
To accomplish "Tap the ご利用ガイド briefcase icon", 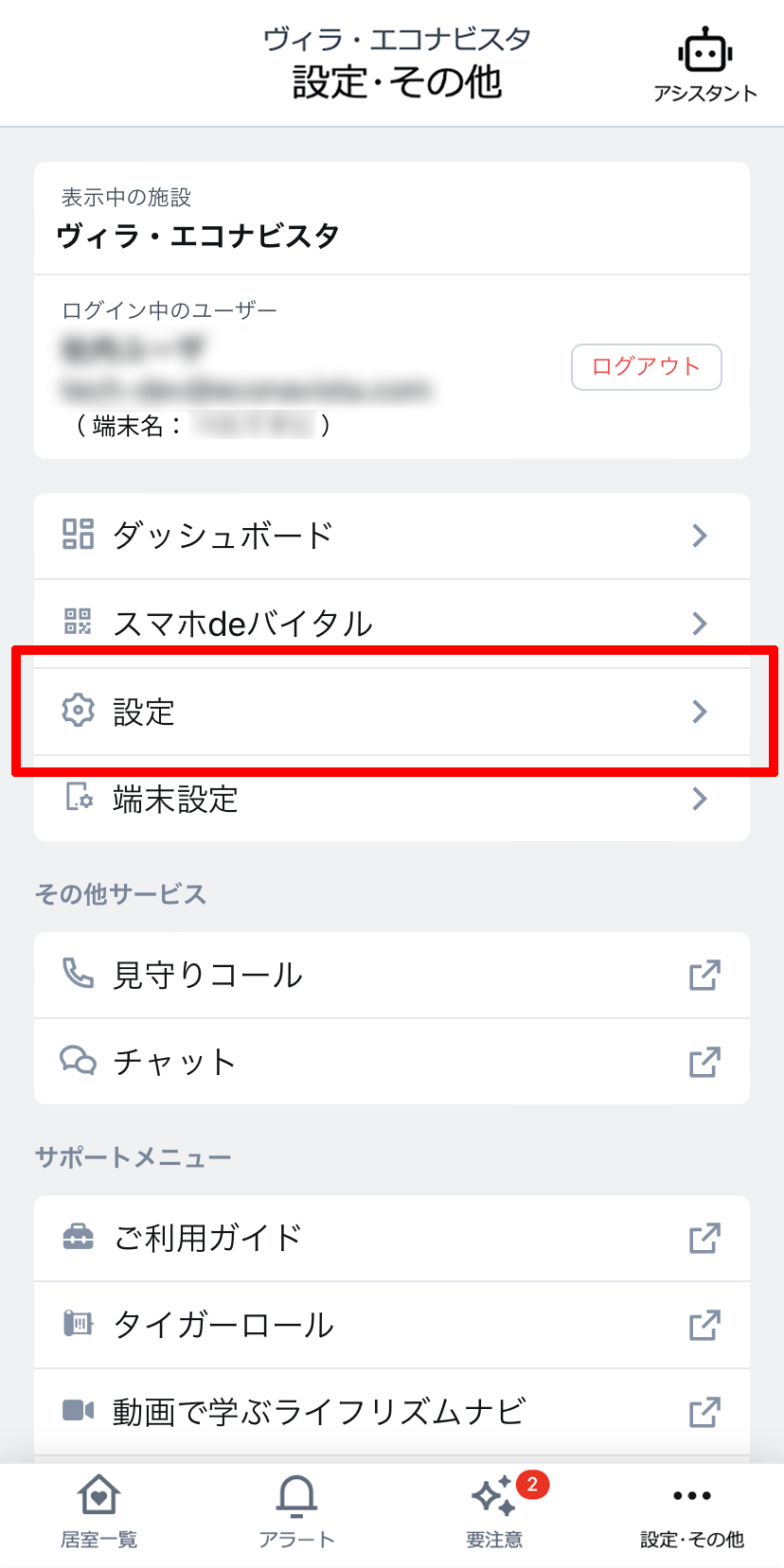I will pyautogui.click(x=78, y=1237).
